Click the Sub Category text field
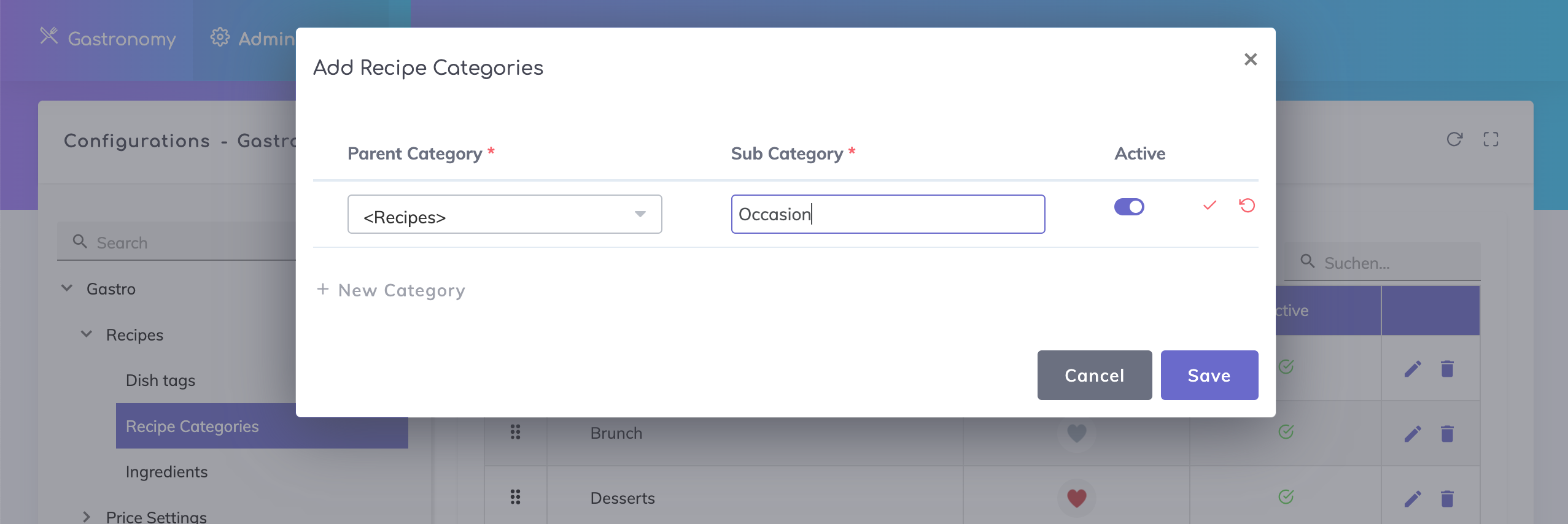 887,215
